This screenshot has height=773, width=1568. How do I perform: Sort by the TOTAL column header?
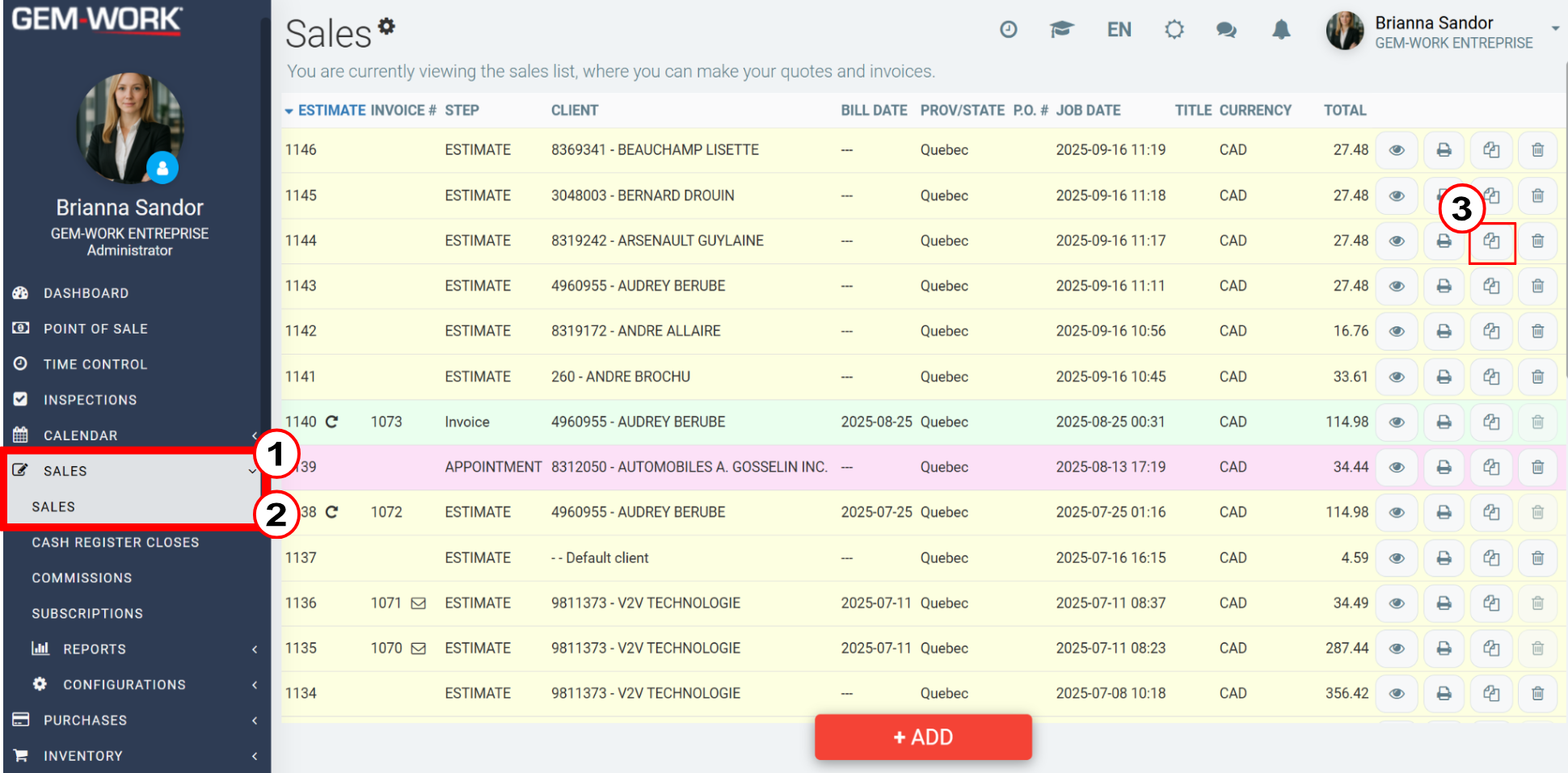pyautogui.click(x=1345, y=111)
